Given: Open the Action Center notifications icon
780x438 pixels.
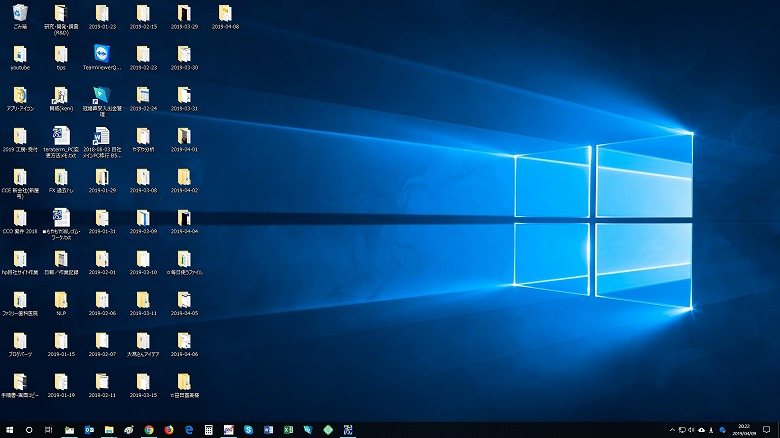Looking at the screenshot, I should pyautogui.click(x=767, y=430).
